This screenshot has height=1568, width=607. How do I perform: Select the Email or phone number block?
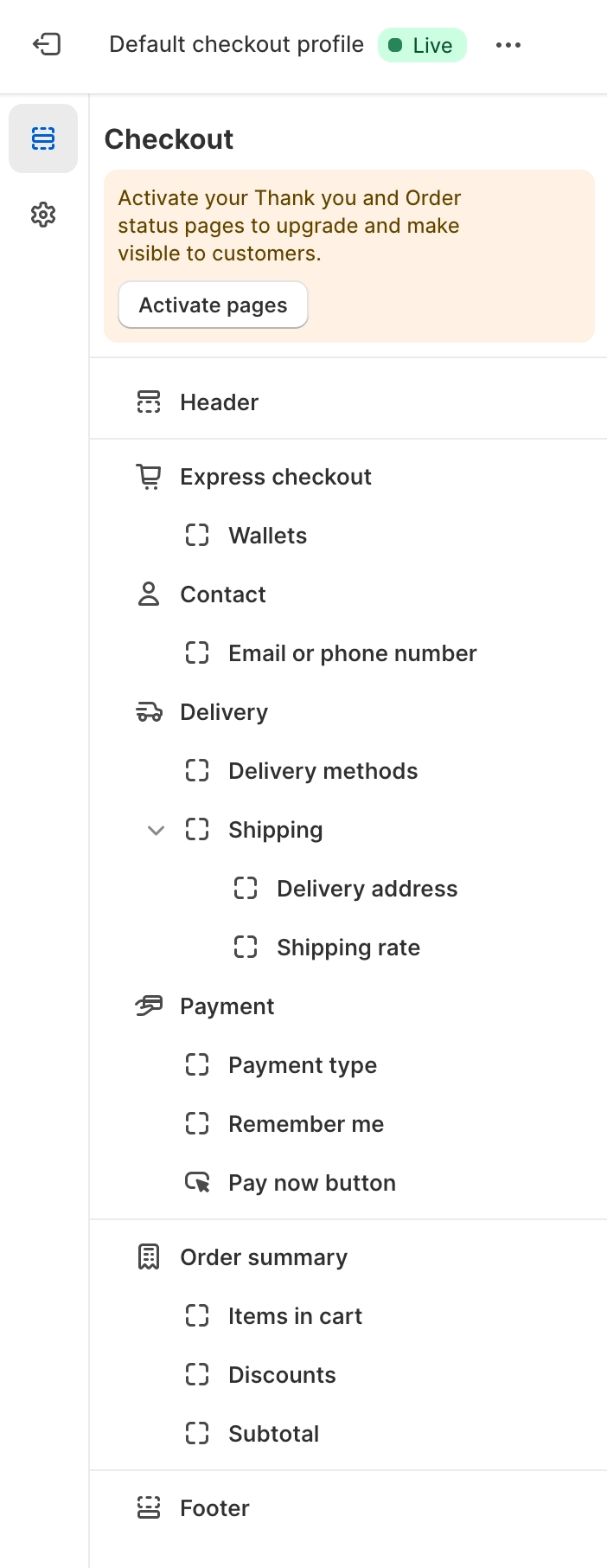(351, 652)
